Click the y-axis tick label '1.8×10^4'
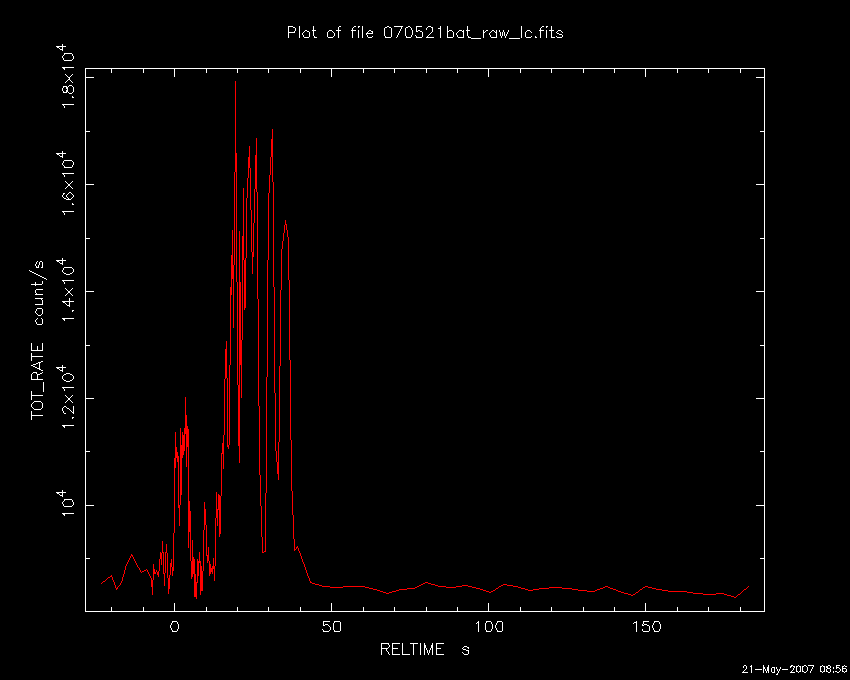 (x=69, y=77)
